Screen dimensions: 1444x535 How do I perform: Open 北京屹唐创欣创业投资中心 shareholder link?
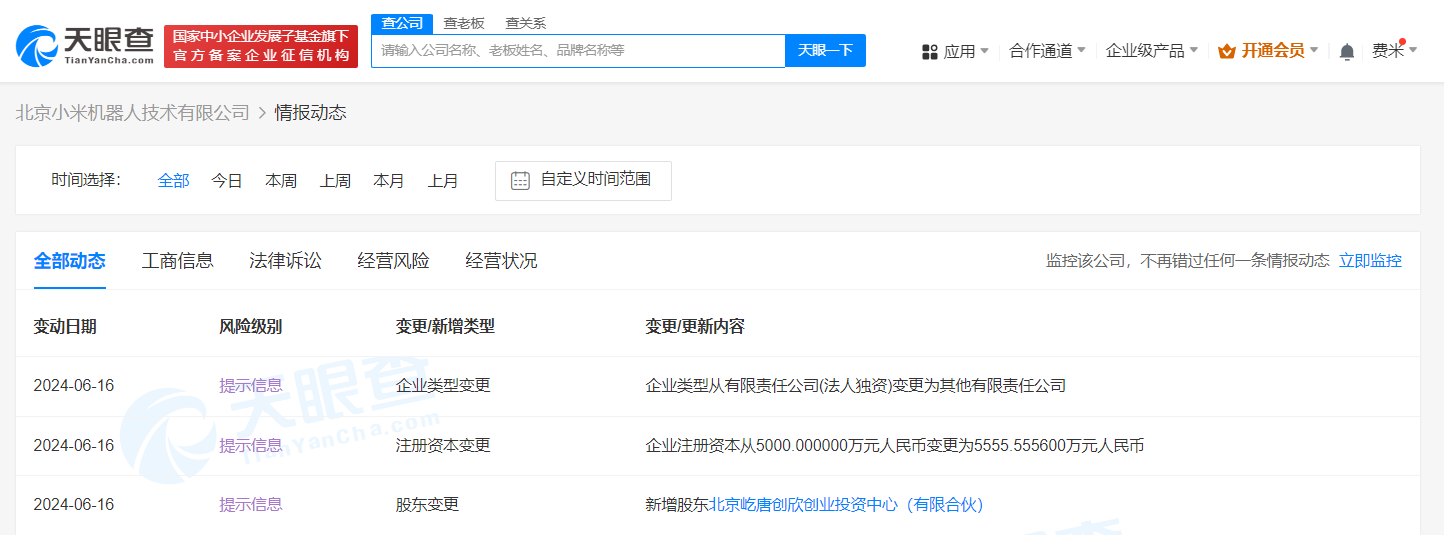pos(847,505)
